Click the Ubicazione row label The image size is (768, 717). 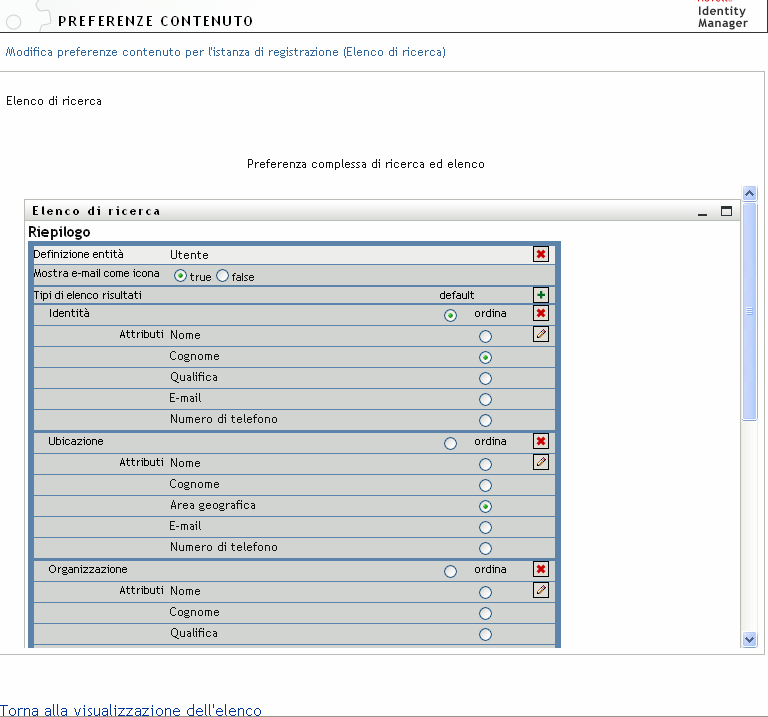(76, 441)
